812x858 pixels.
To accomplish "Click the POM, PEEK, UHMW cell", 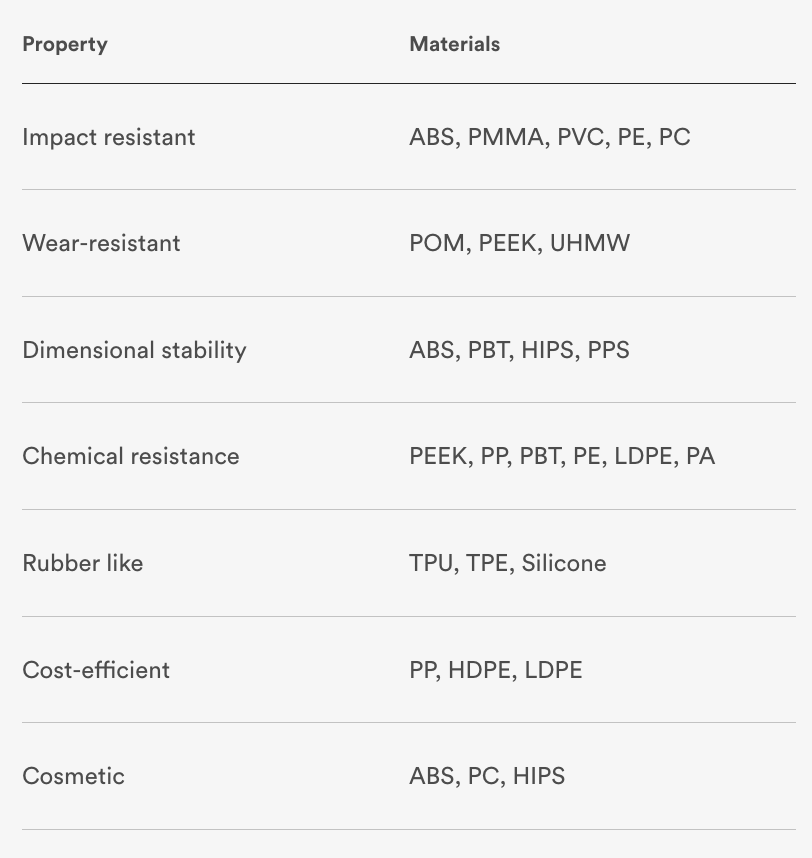I will tap(519, 243).
